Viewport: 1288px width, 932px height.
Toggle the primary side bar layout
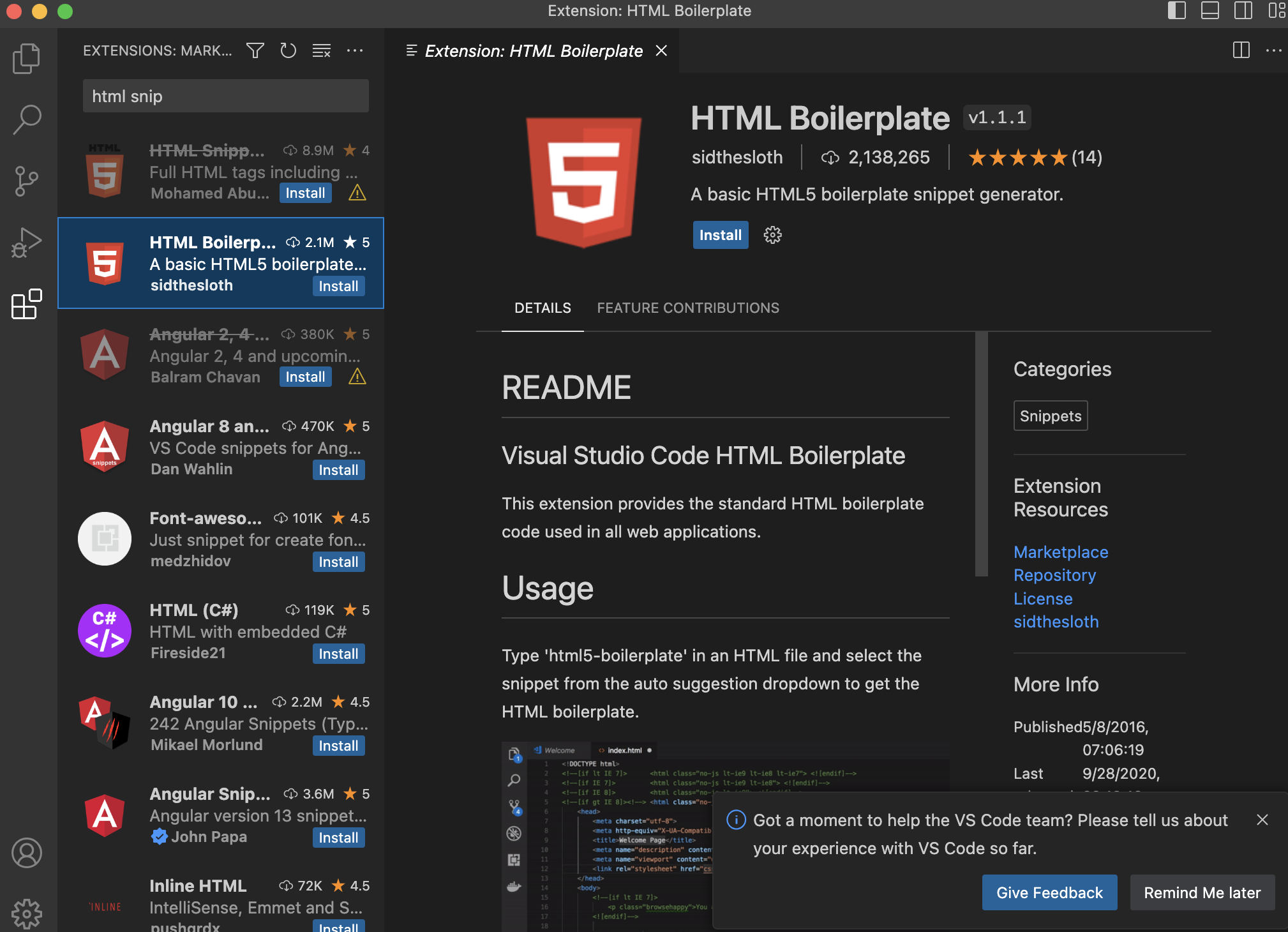coord(1176,11)
